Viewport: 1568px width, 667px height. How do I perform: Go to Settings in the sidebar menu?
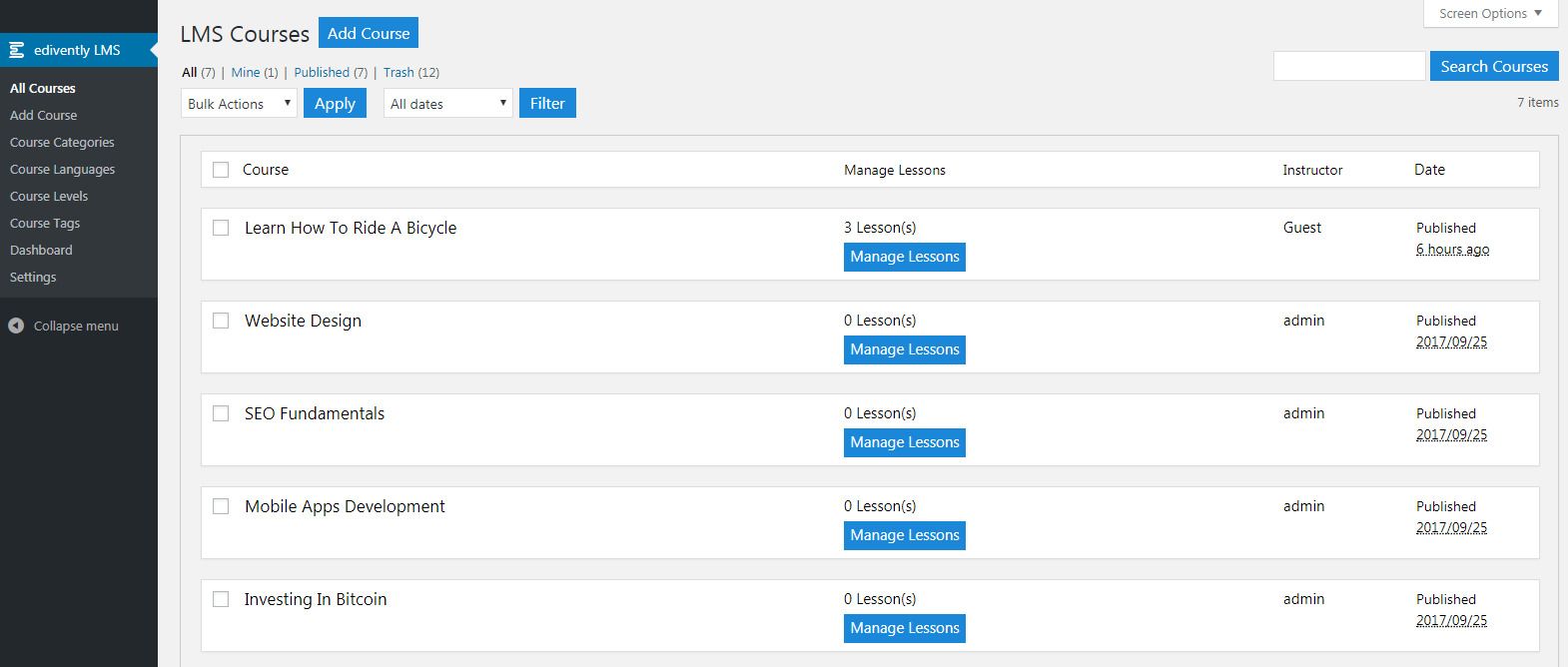pyautogui.click(x=33, y=278)
